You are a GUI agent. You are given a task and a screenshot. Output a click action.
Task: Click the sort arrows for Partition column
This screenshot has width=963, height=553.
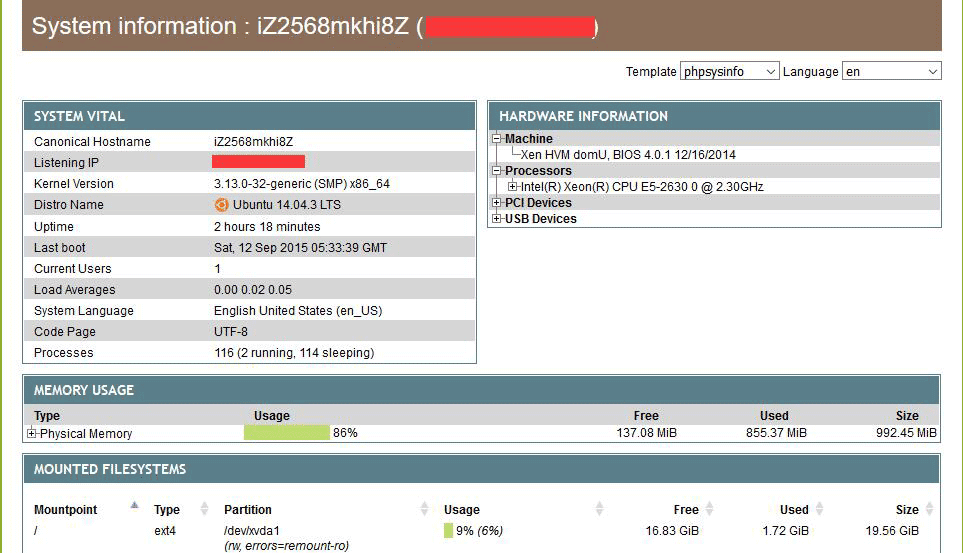point(424,509)
